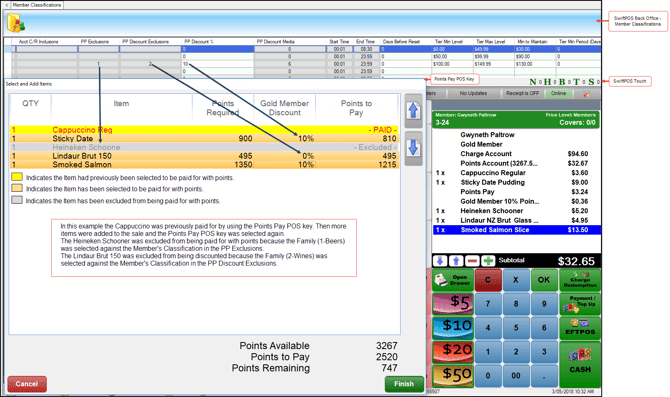Select the Sticky Date item row
Viewport: 670px width, 397px height.
pos(205,138)
